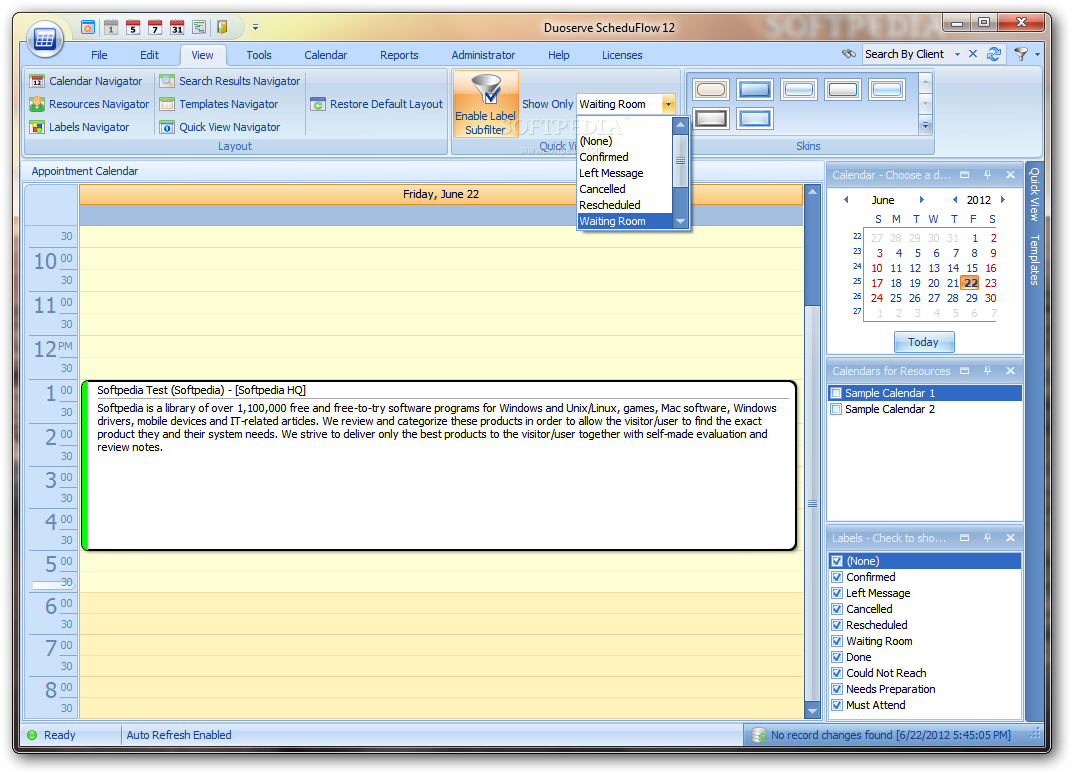Go to next month after June
Screen dimensions: 1072x774
pos(921,200)
